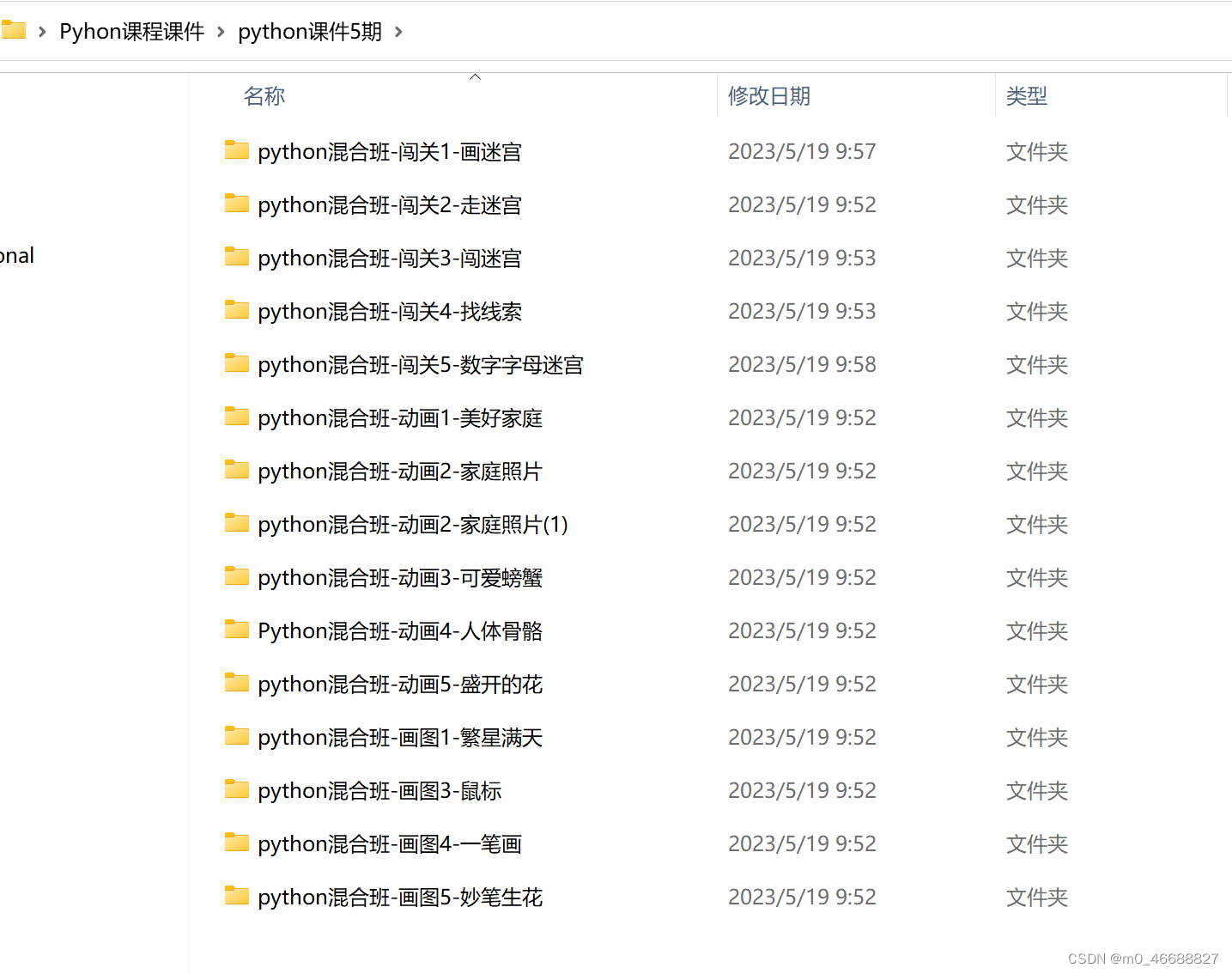Viewport: 1232px width, 974px height.
Task: Click 文件夹 type of 闯关2-走迷宫 row
Action: (1037, 205)
